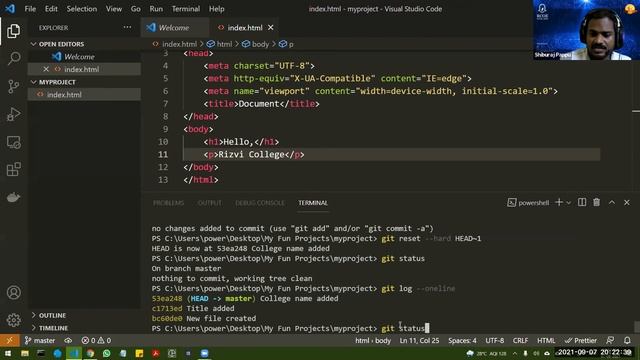640x360 pixels.
Task: Switch to the Welcome editor tab
Action: 174,27
